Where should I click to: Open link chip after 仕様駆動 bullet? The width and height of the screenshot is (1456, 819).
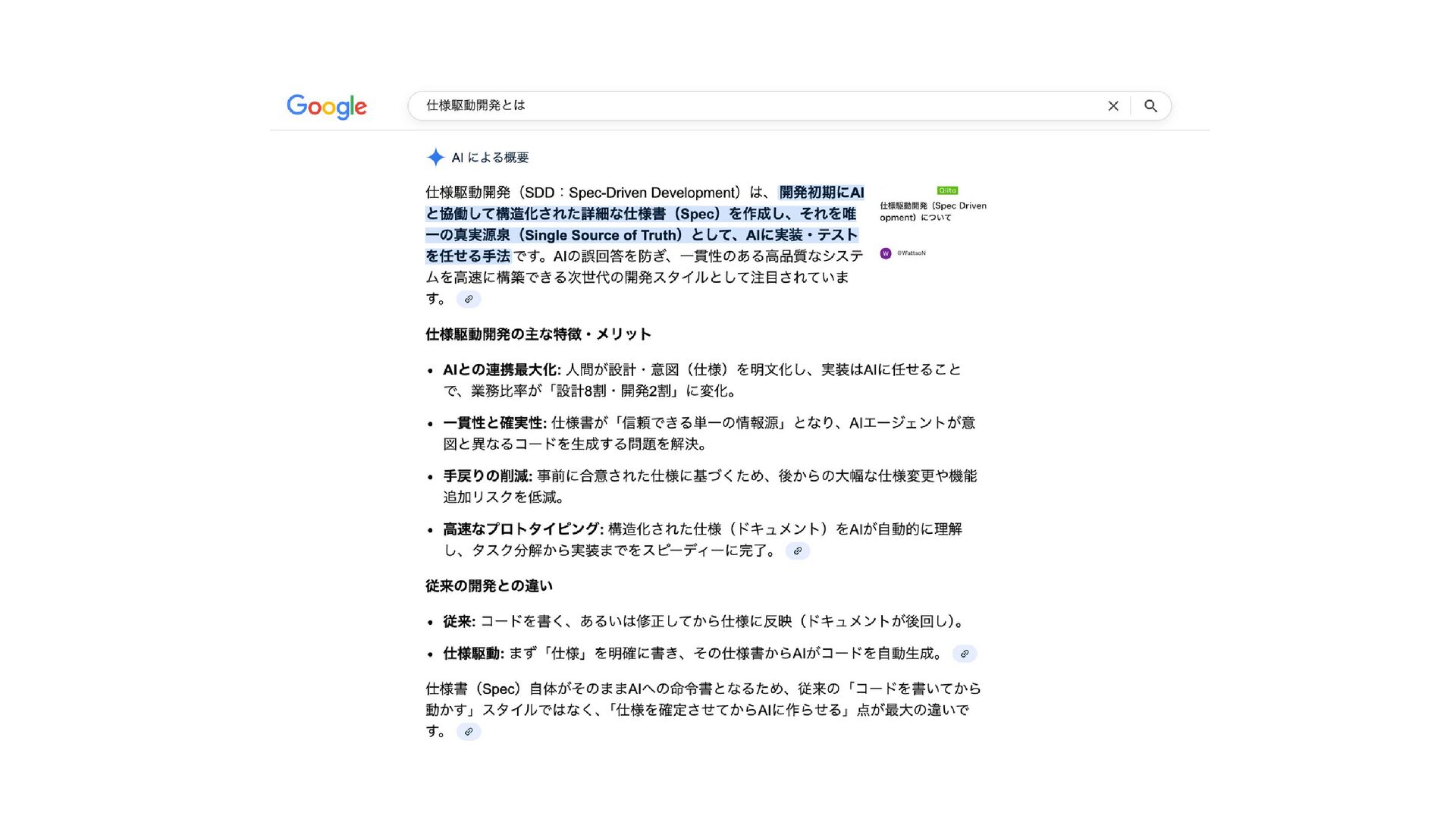tap(964, 654)
